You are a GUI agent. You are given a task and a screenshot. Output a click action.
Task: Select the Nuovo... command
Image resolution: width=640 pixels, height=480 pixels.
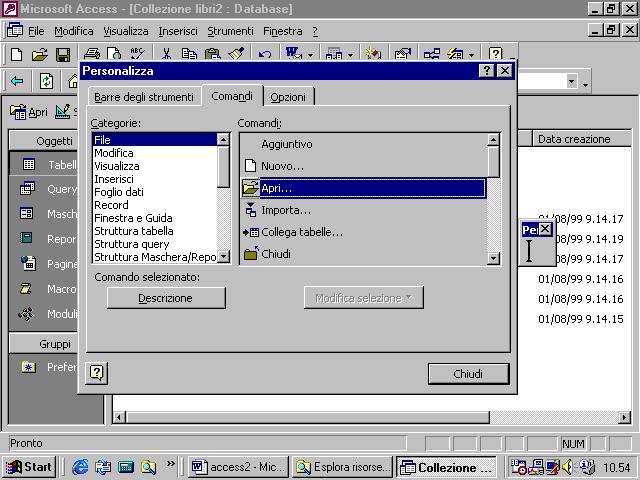click(x=364, y=166)
